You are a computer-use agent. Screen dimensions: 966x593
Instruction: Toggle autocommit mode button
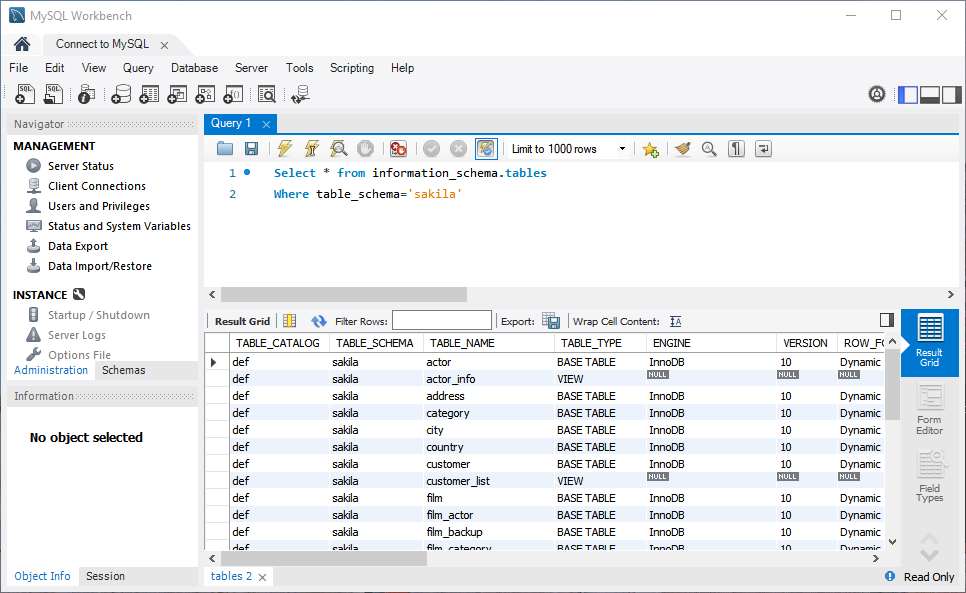(x=485, y=148)
